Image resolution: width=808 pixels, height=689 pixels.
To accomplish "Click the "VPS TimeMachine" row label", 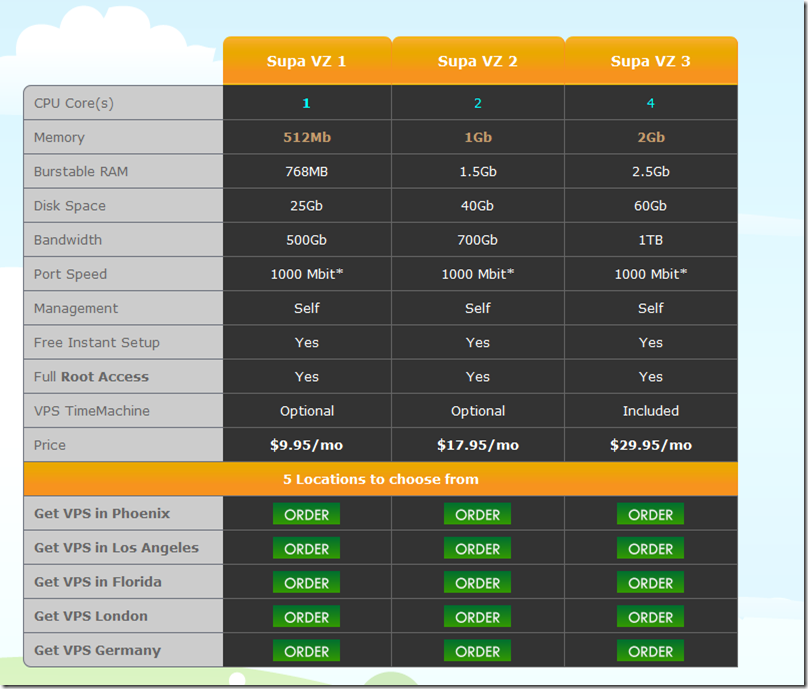I will point(92,411).
